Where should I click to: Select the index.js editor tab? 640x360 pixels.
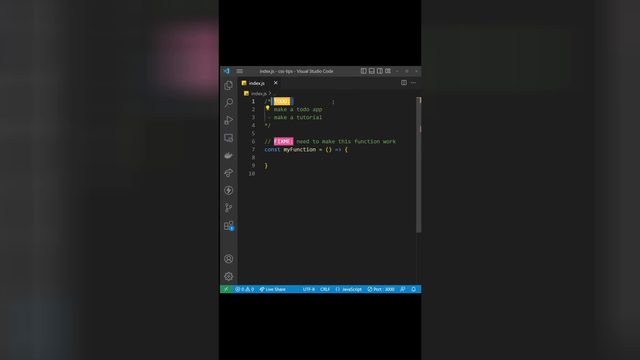click(x=260, y=83)
